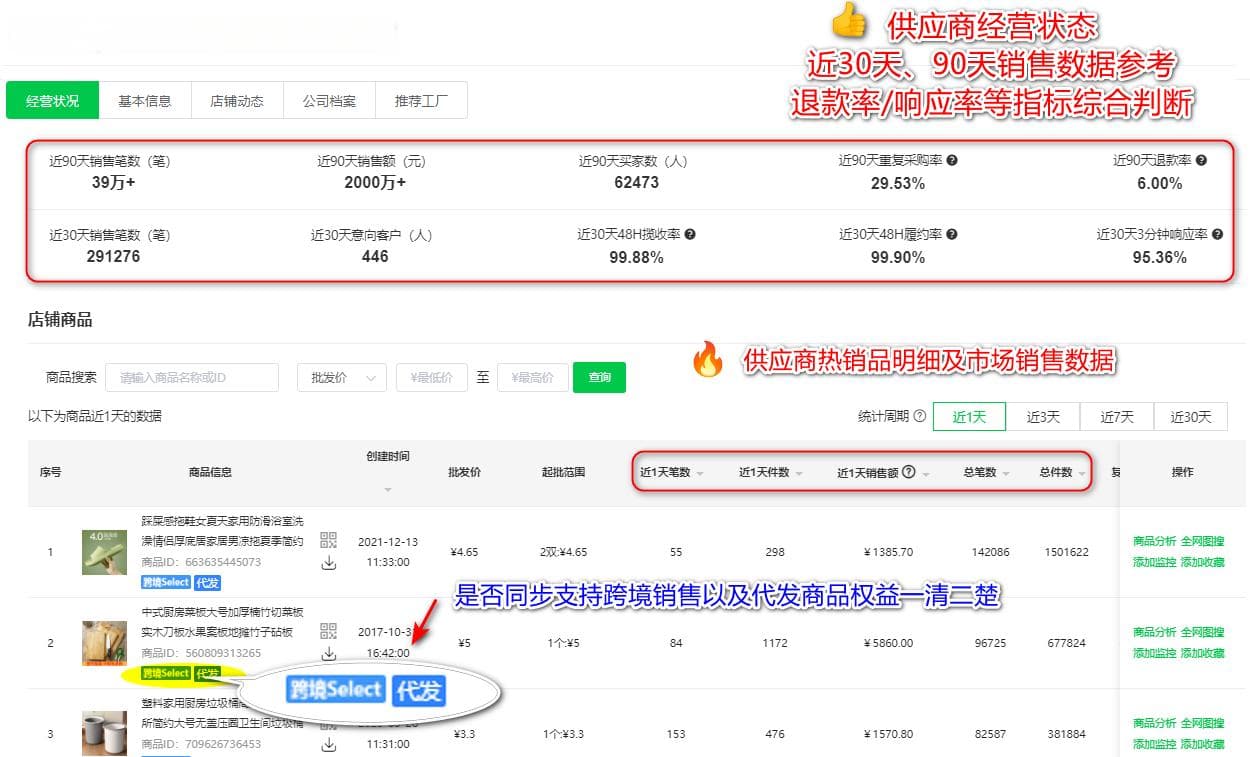The width and height of the screenshot is (1250, 757).
Task: Click 近90天买家数 value 62473
Action: click(636, 182)
